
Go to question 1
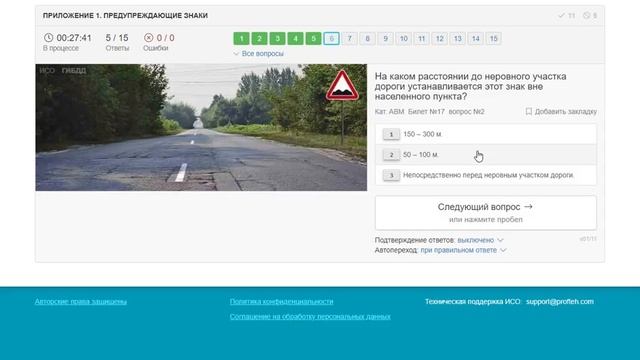241,38
